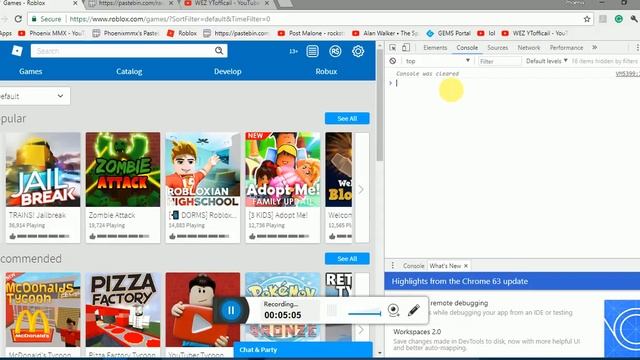This screenshot has width=640, height=360.
Task: Switch to the Performance DevTools tab
Action: [x=566, y=47]
